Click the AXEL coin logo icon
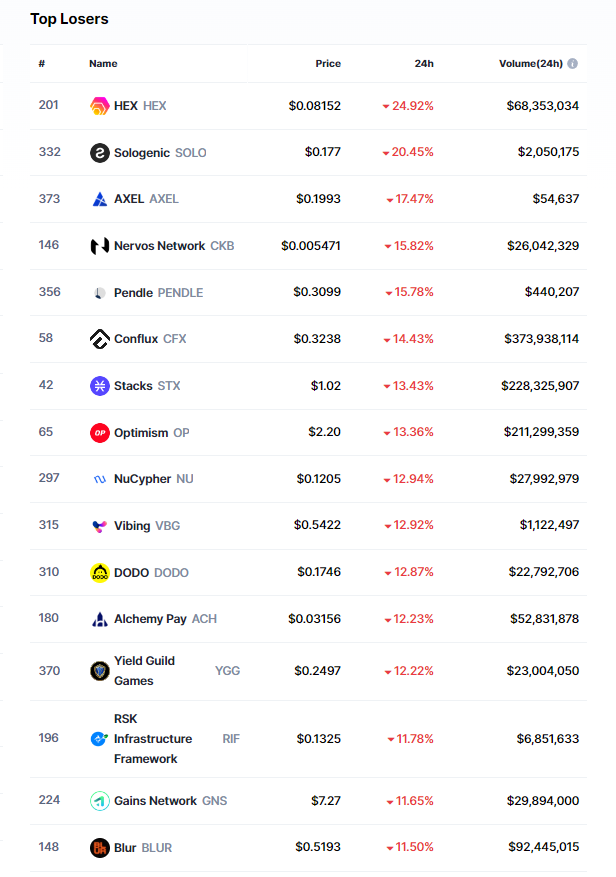This screenshot has height=877, width=616. coord(99,199)
